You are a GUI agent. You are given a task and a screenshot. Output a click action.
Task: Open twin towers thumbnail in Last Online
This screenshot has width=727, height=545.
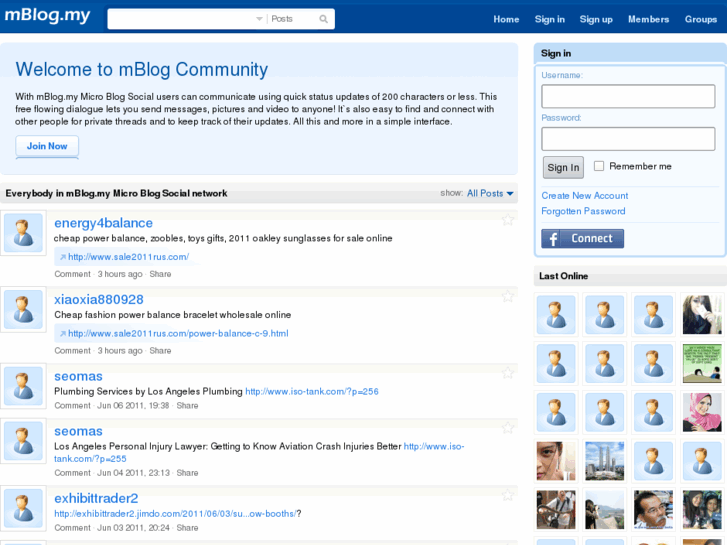coord(605,461)
